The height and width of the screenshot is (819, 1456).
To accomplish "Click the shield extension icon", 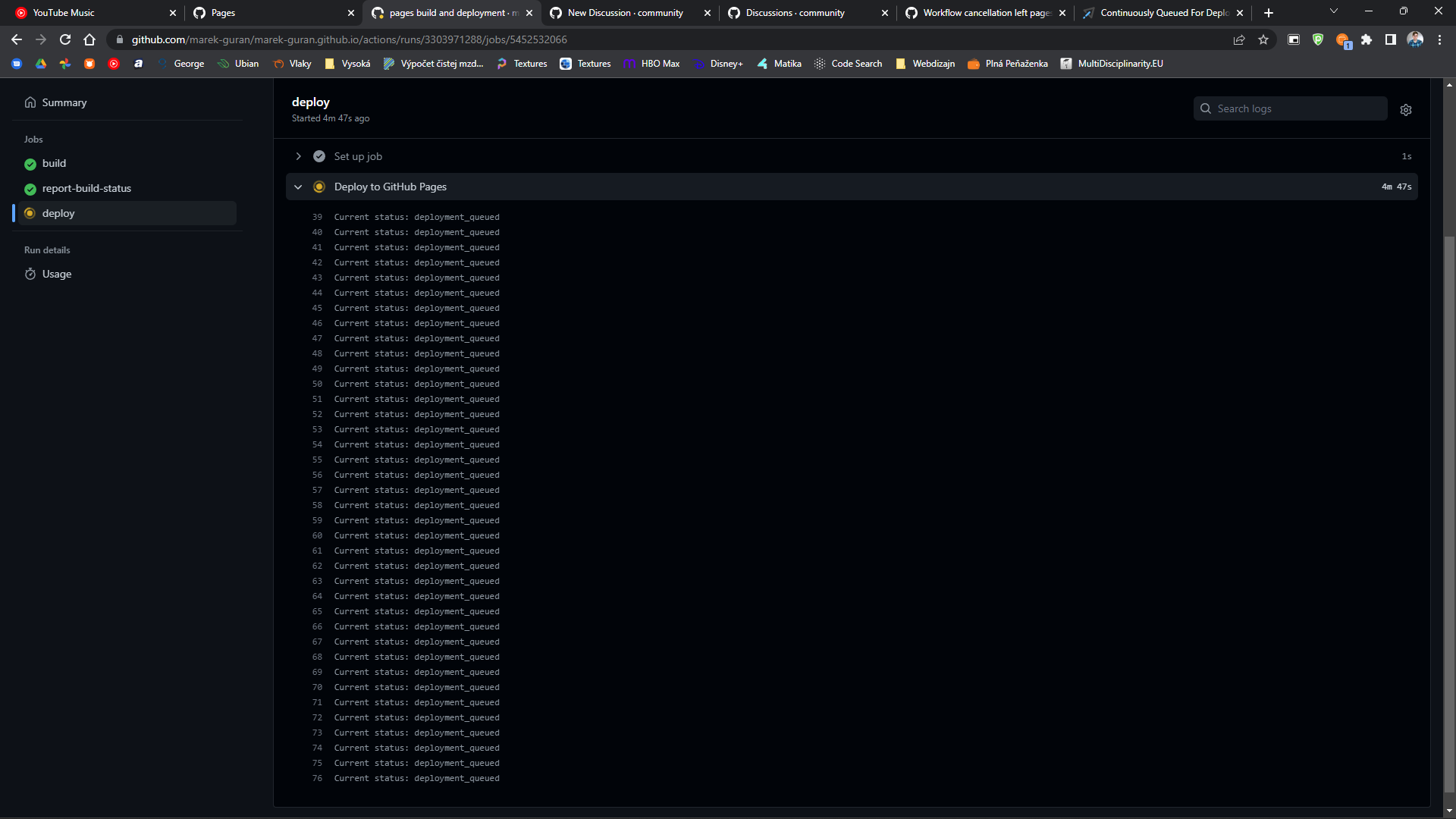I will (x=1318, y=39).
